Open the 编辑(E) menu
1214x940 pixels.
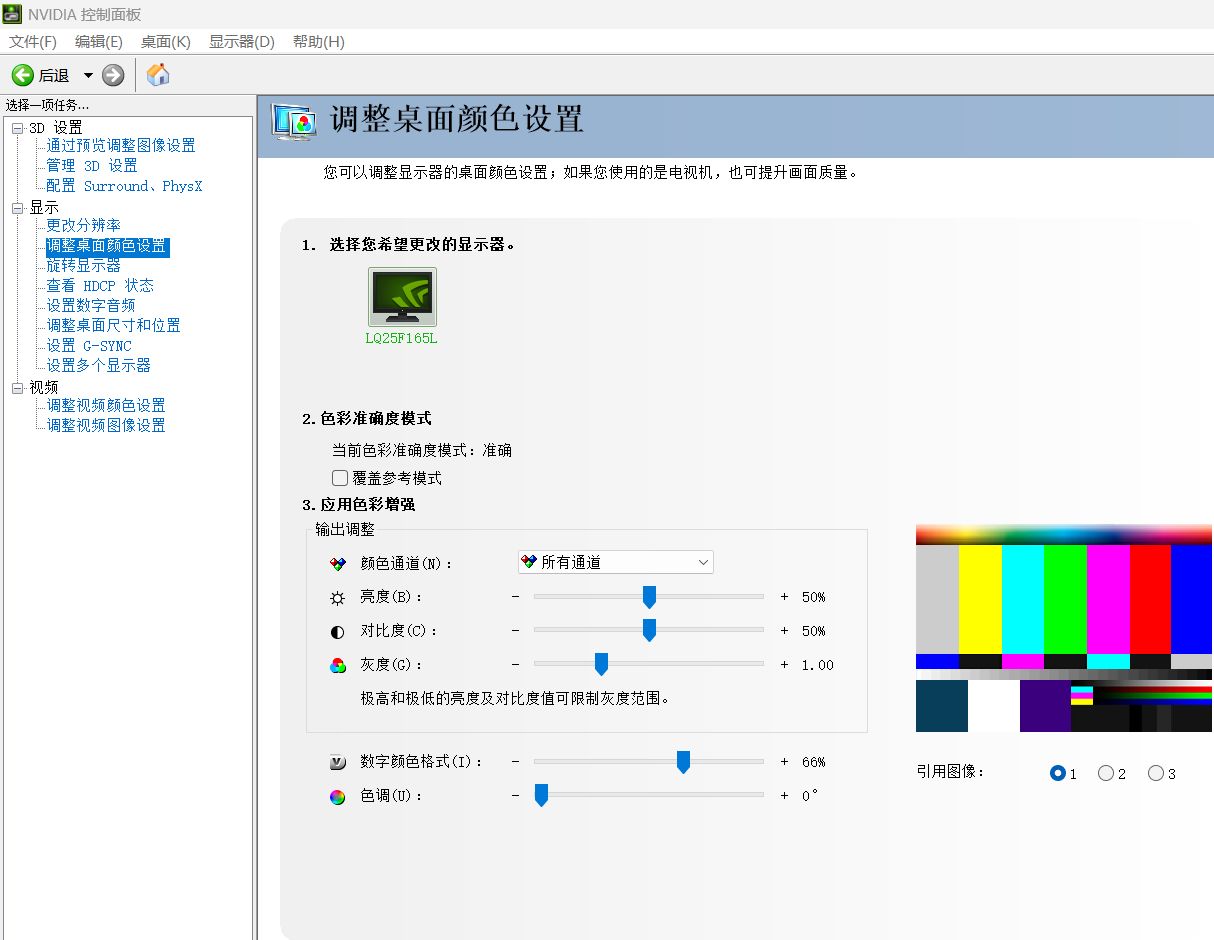99,42
